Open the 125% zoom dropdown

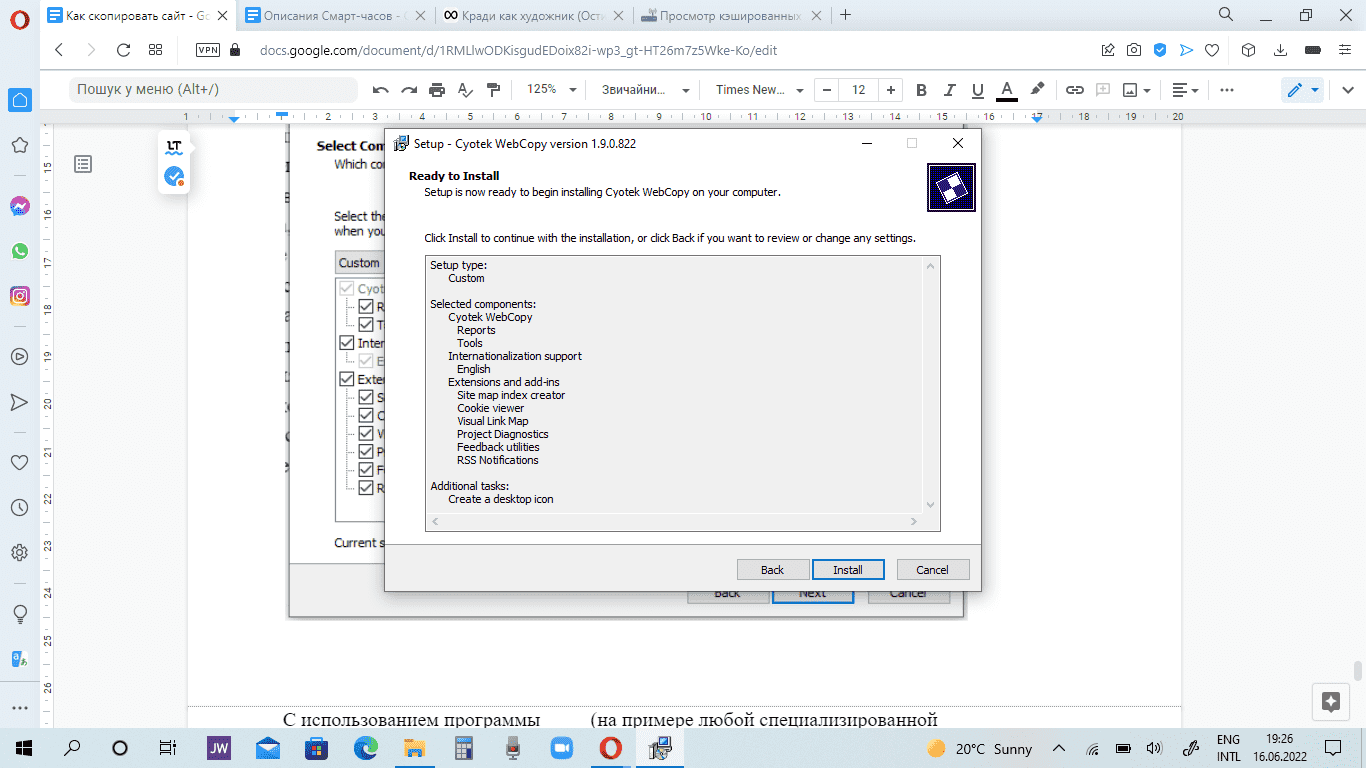pyautogui.click(x=551, y=90)
